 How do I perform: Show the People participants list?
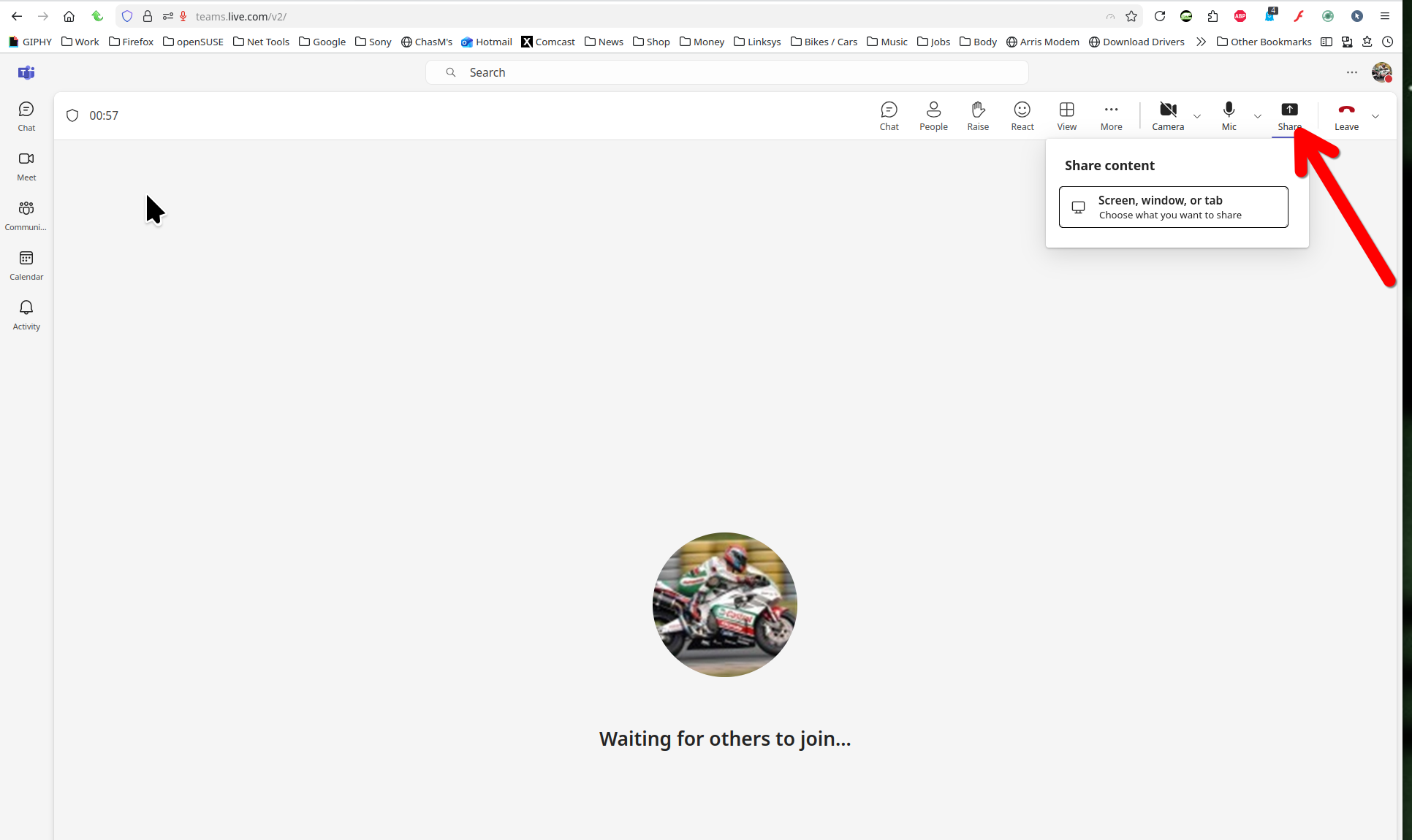[933, 115]
